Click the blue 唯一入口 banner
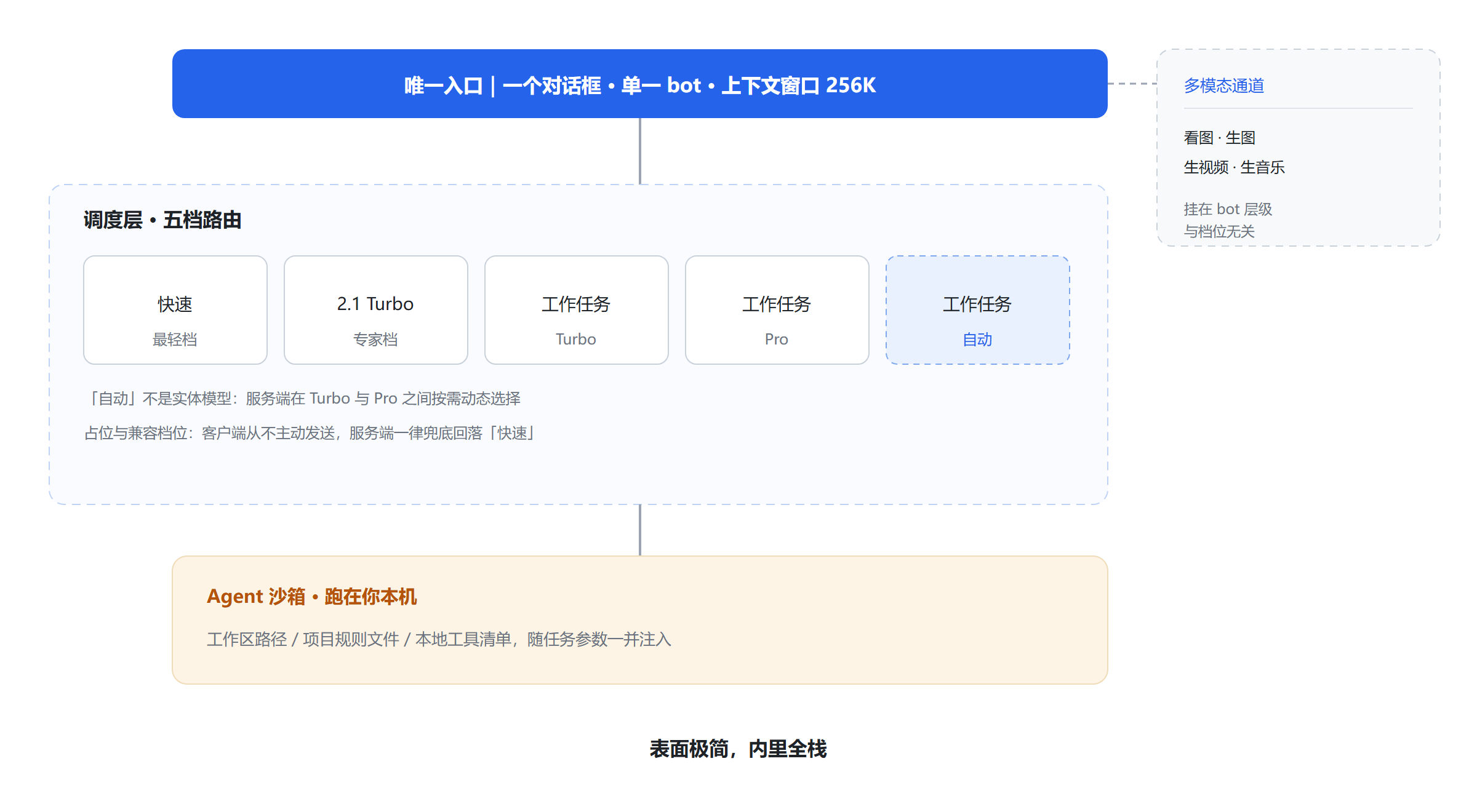The width and height of the screenshot is (1477, 812). coord(640,84)
